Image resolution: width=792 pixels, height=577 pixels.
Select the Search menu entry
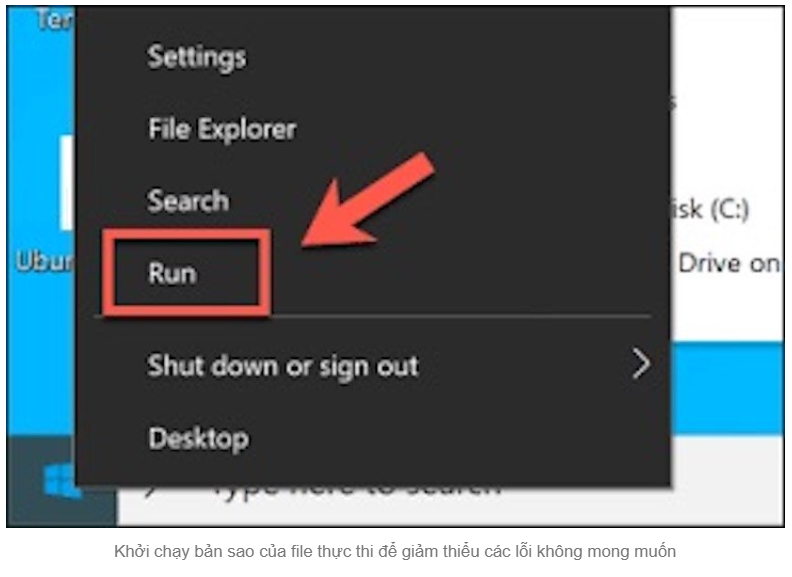[x=188, y=201]
